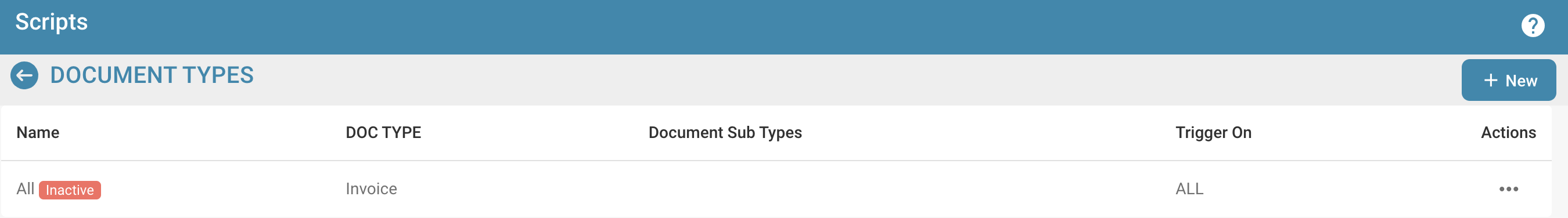The height and width of the screenshot is (218, 1568).
Task: Open the help question mark icon
Action: tap(1532, 26)
